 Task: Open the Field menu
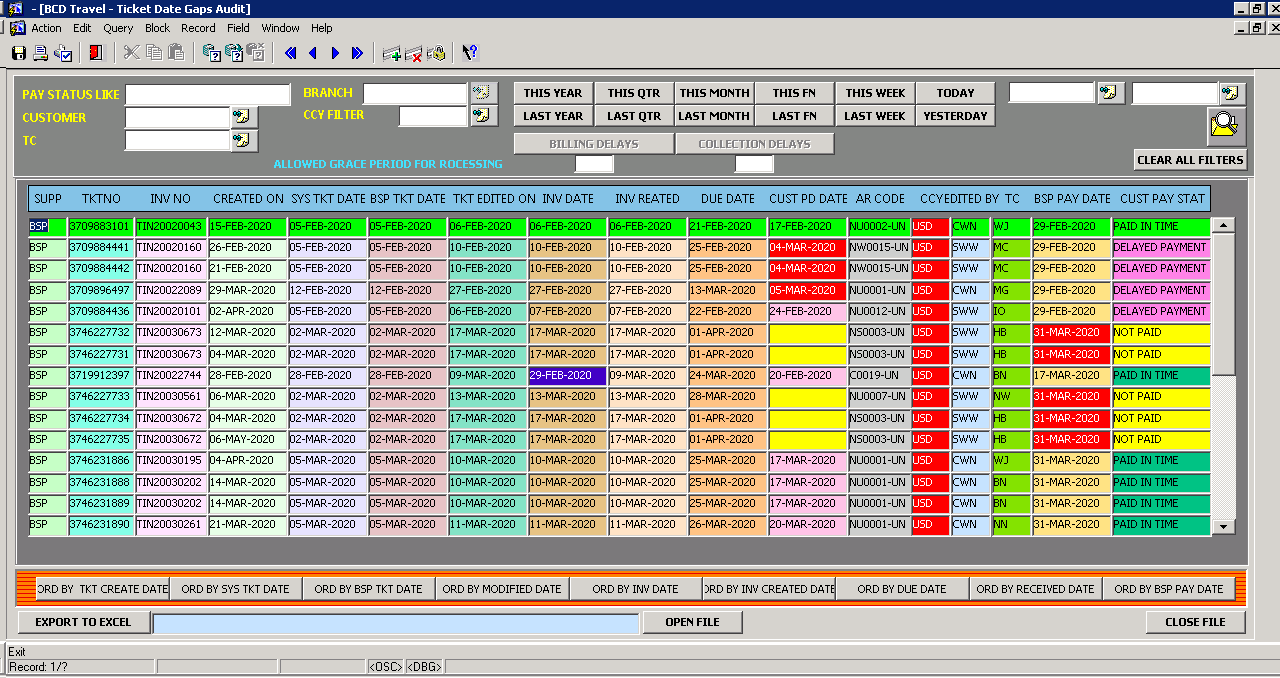[238, 28]
